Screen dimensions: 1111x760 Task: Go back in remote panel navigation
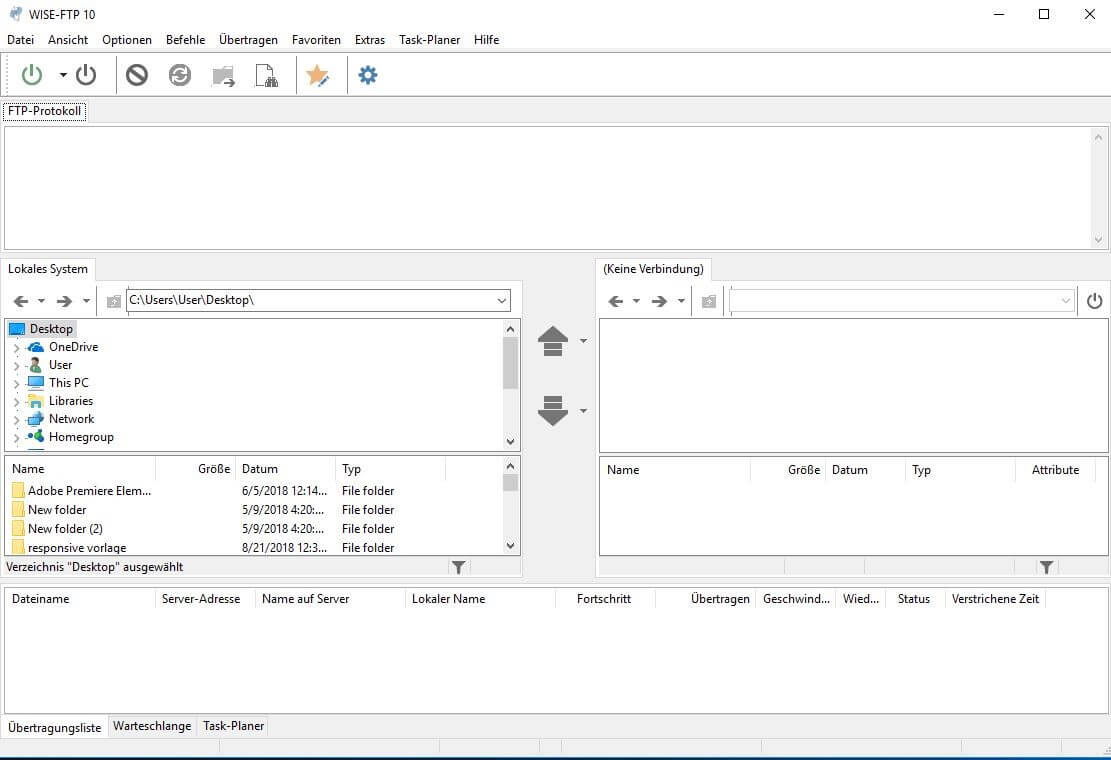[616, 301]
